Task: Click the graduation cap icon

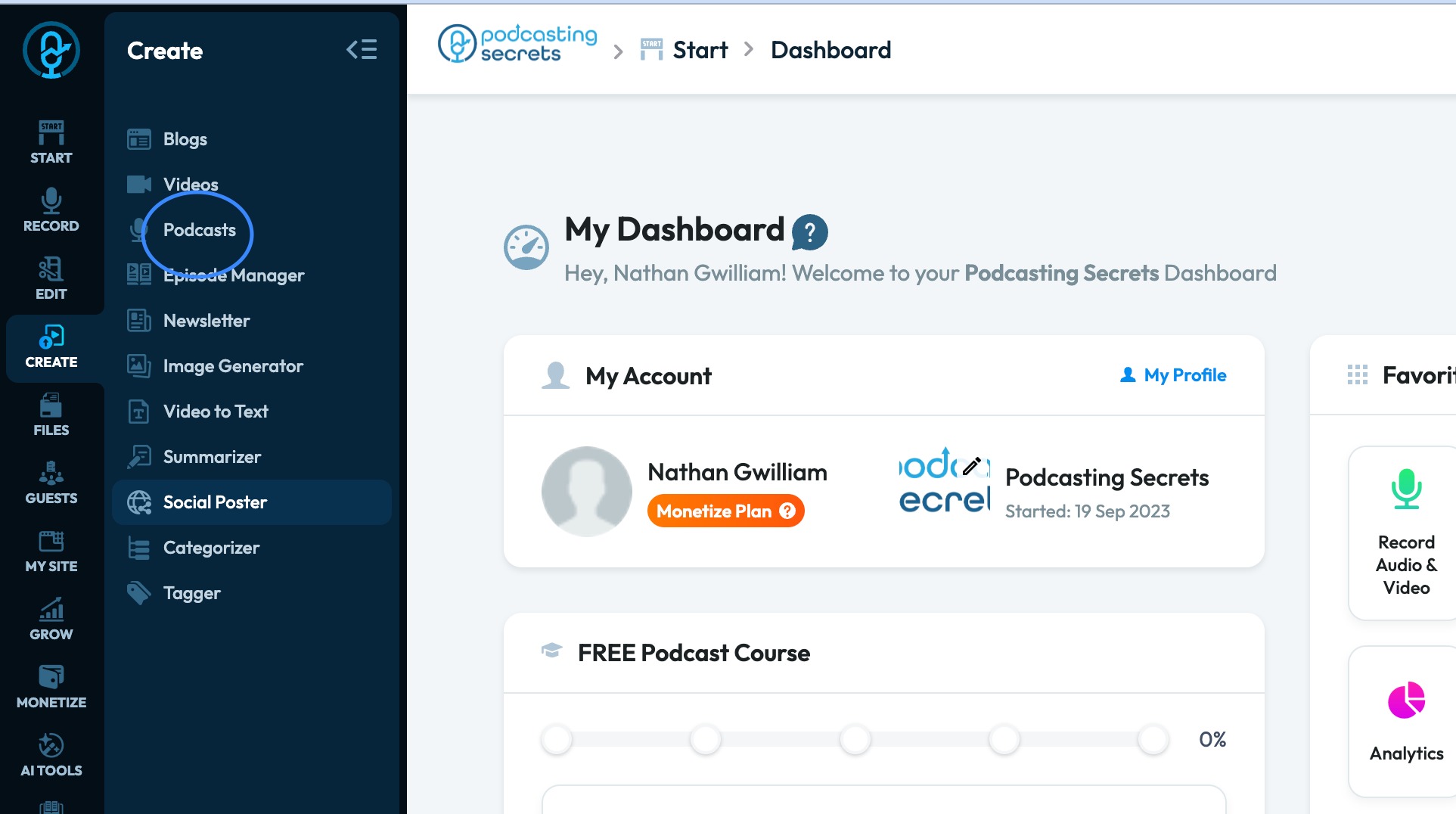Action: pos(552,651)
